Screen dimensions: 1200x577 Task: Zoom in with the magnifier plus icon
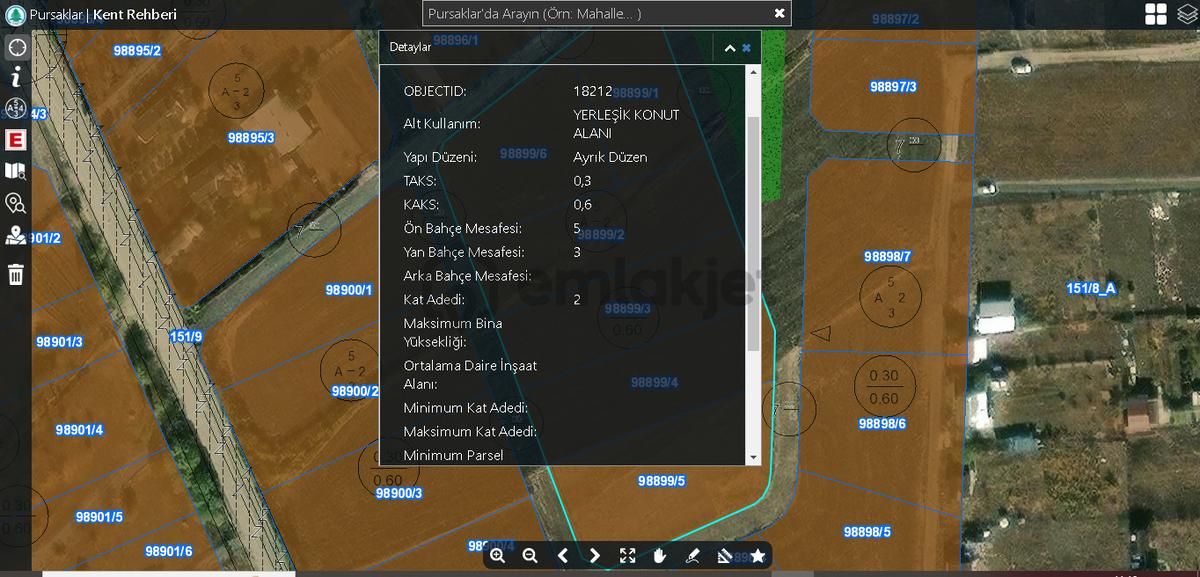coord(498,556)
